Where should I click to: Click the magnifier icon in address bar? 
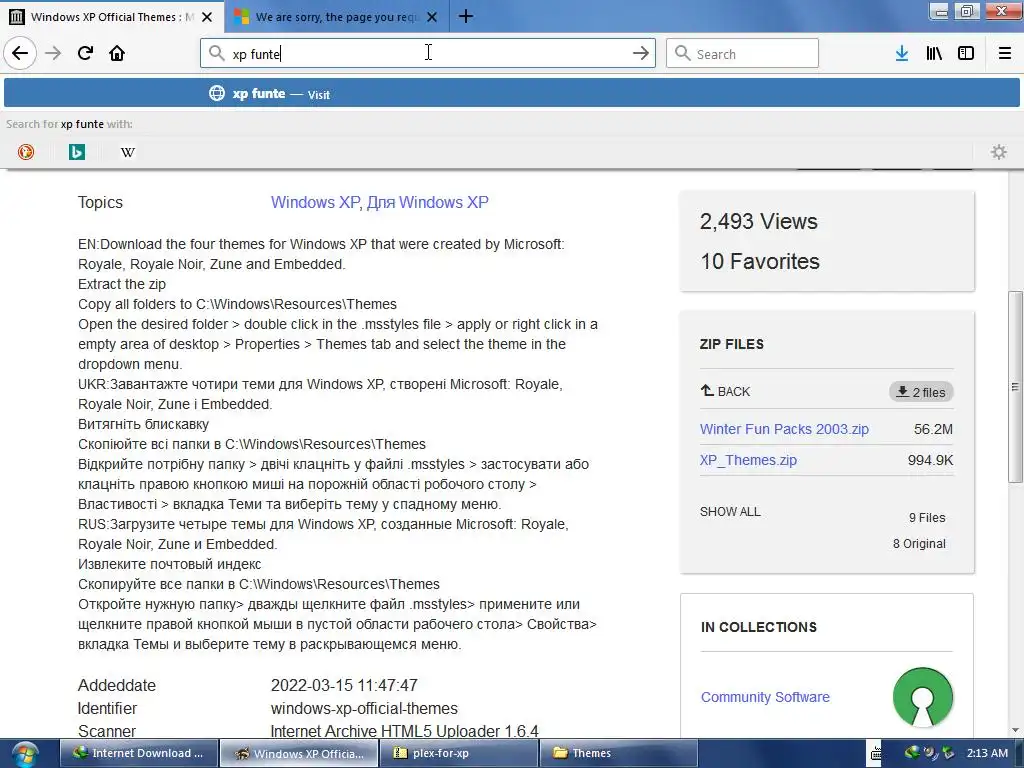(217, 53)
